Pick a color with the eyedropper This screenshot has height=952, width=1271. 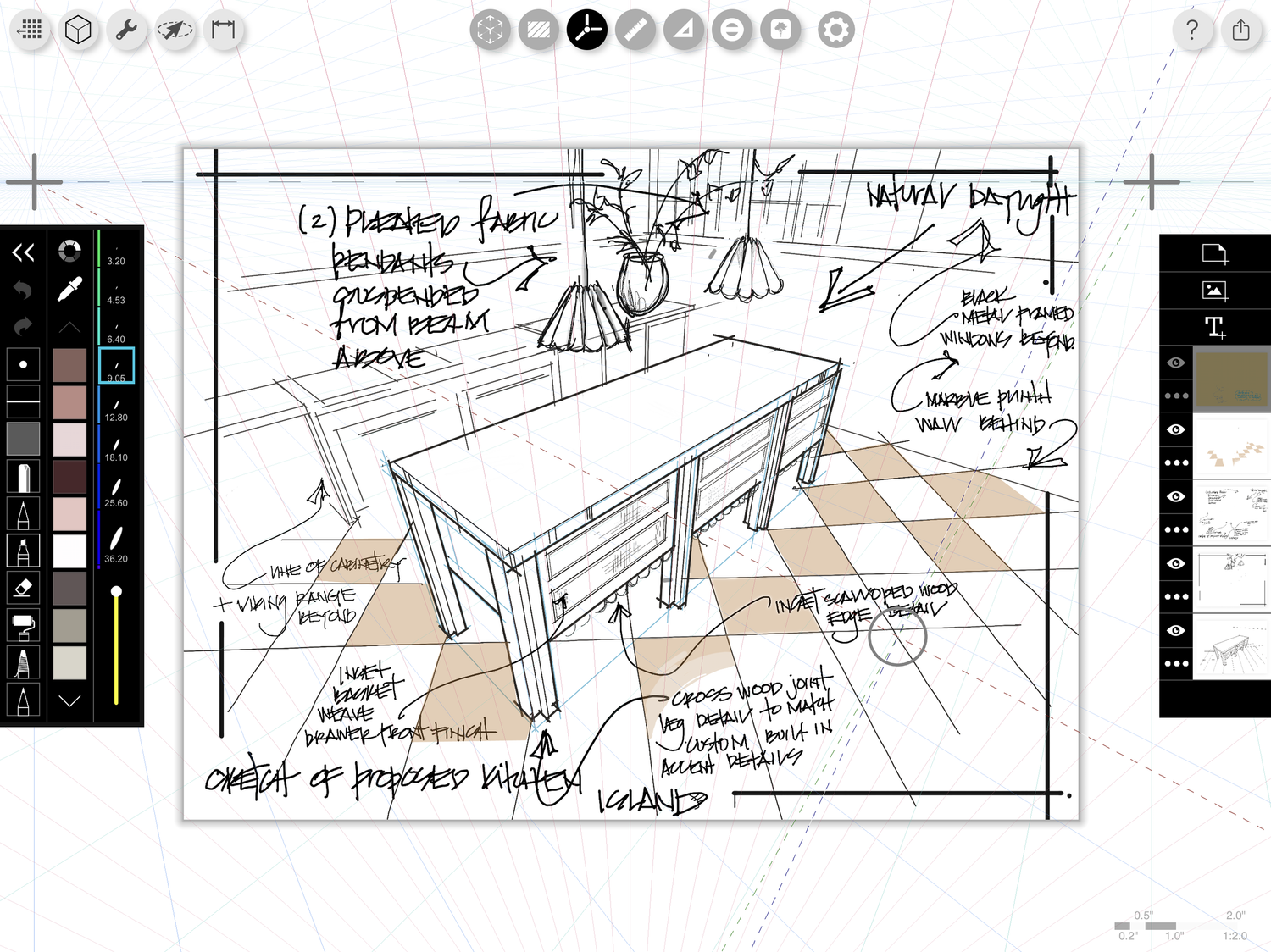(x=69, y=290)
